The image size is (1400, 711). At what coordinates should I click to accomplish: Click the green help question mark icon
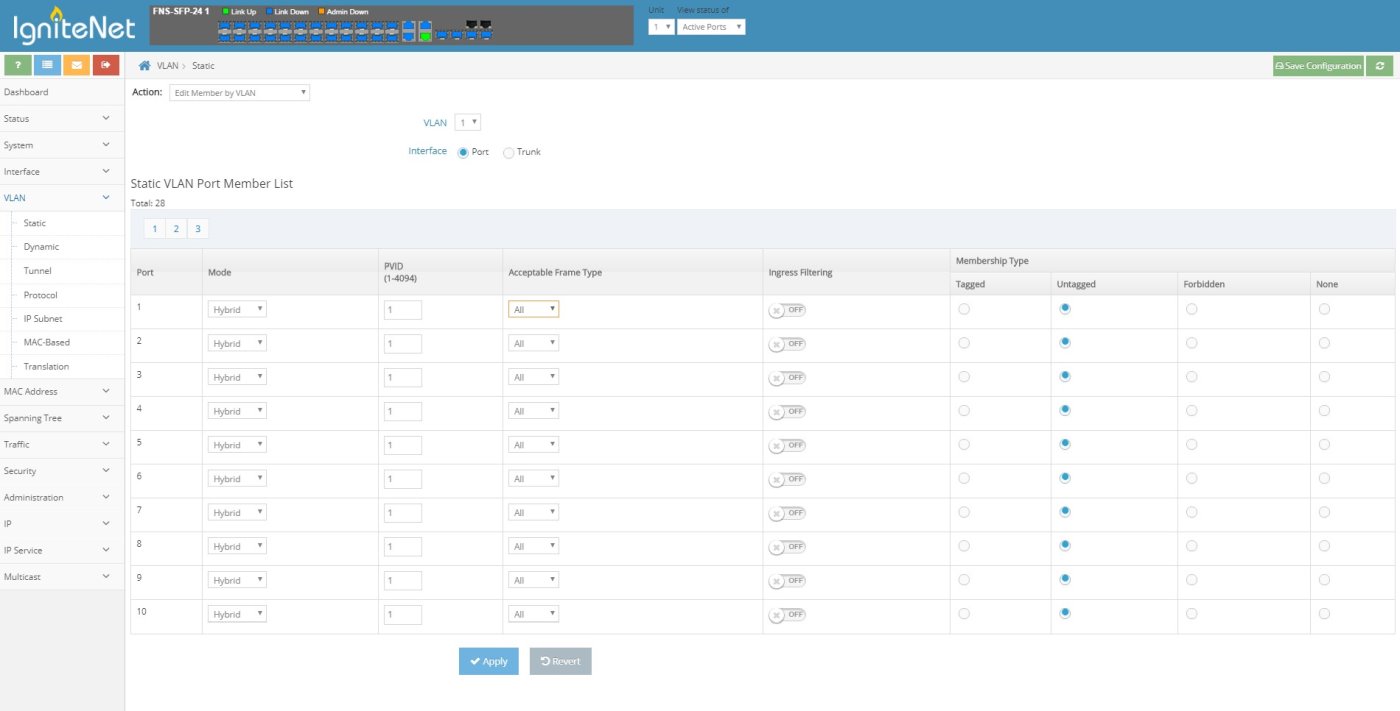pos(17,65)
